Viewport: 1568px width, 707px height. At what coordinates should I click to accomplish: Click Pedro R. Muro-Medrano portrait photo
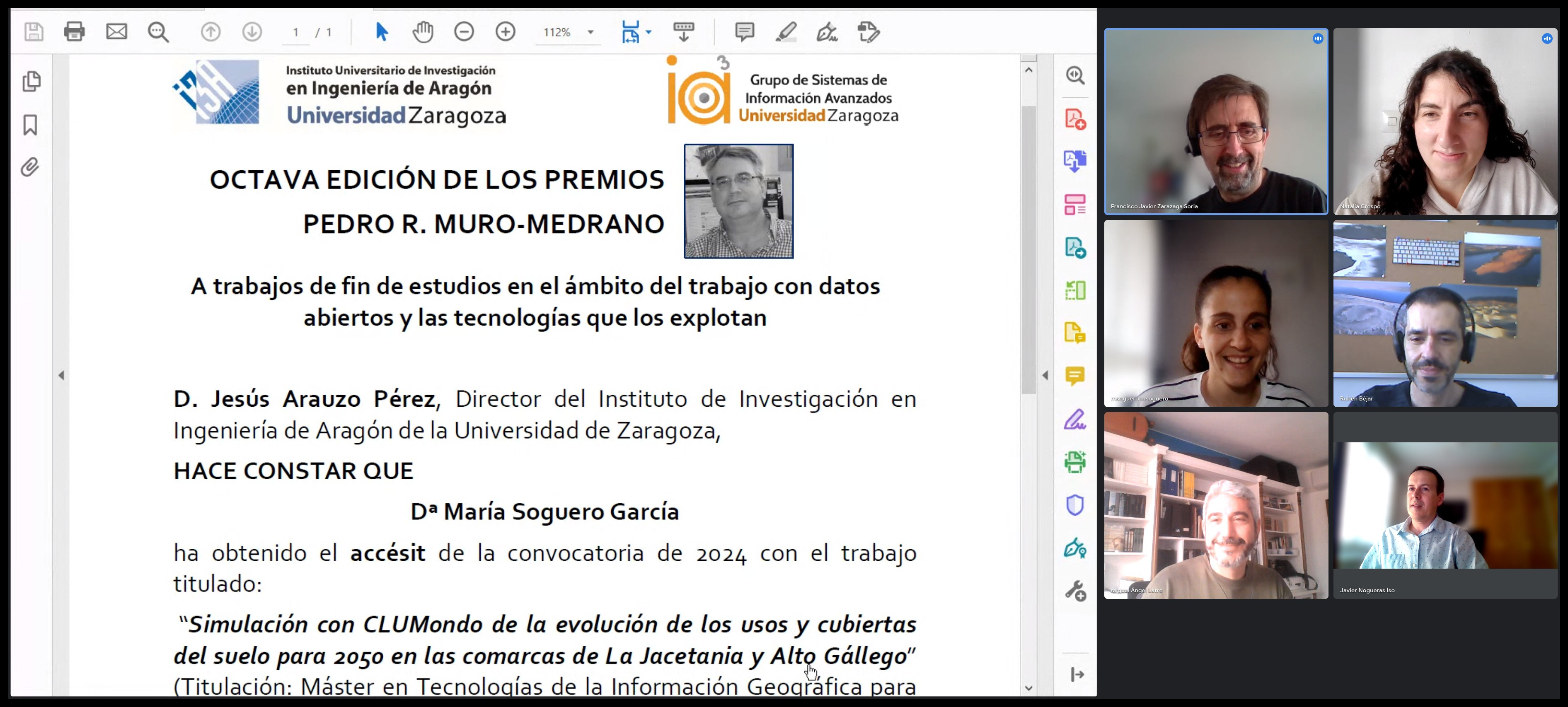pos(738,201)
